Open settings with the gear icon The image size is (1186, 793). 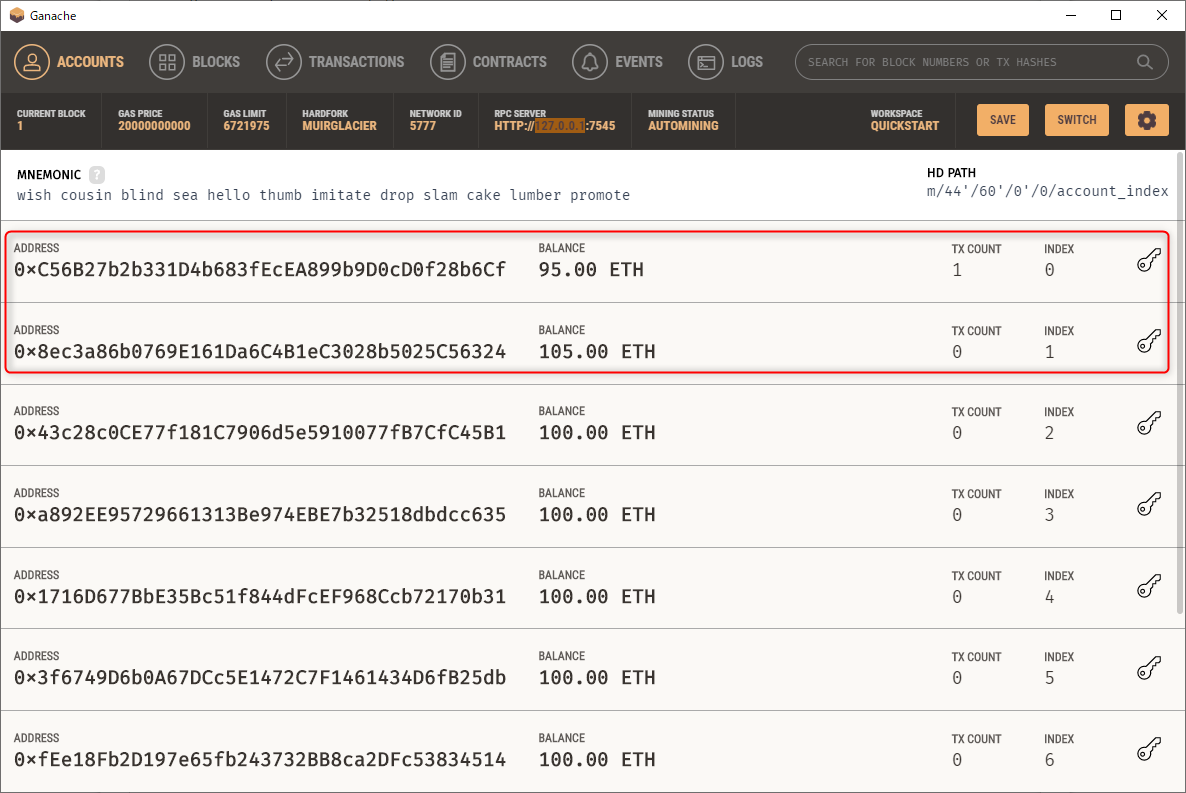(x=1146, y=120)
